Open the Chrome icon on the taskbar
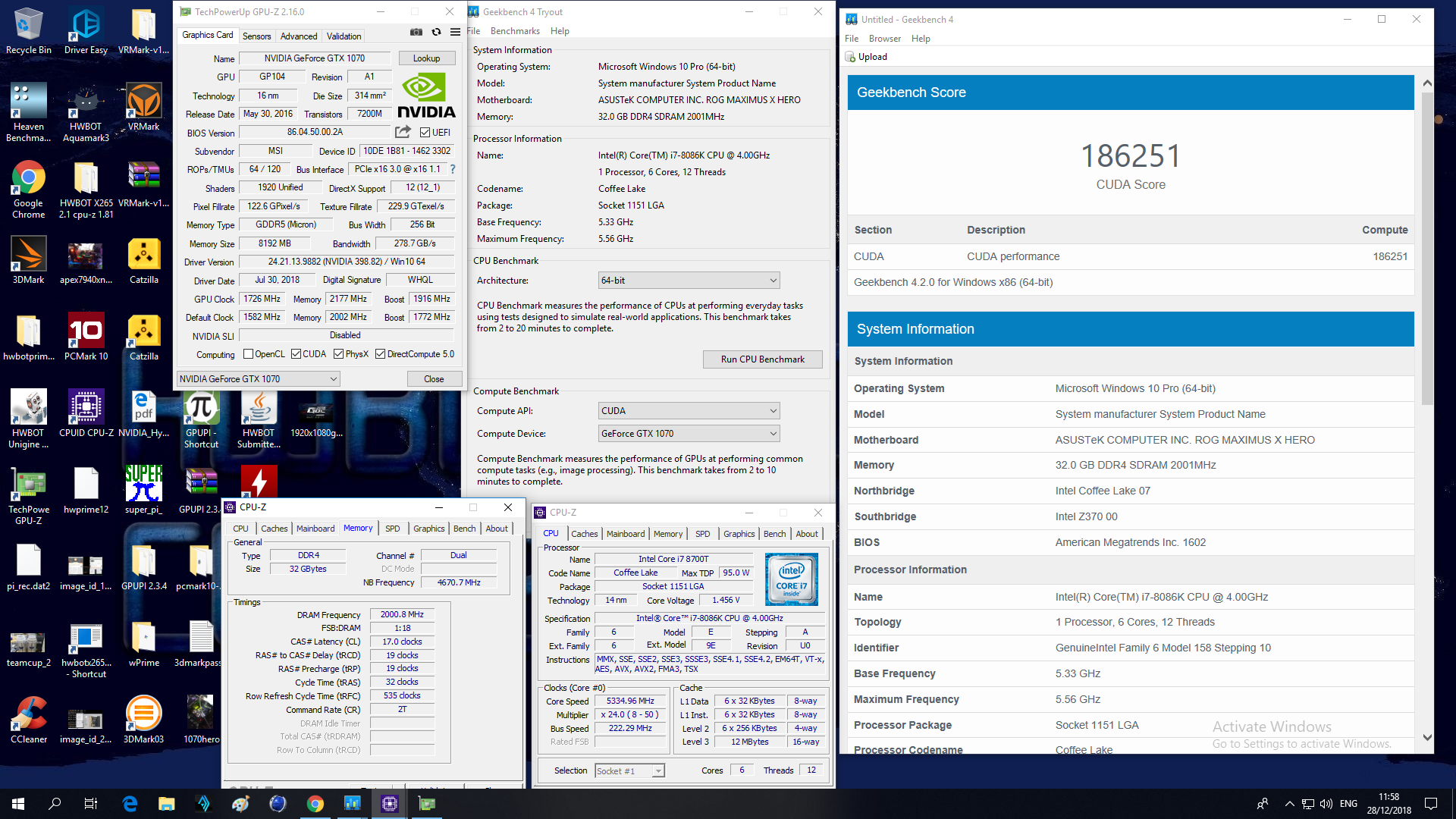The image size is (1456, 819). [315, 804]
